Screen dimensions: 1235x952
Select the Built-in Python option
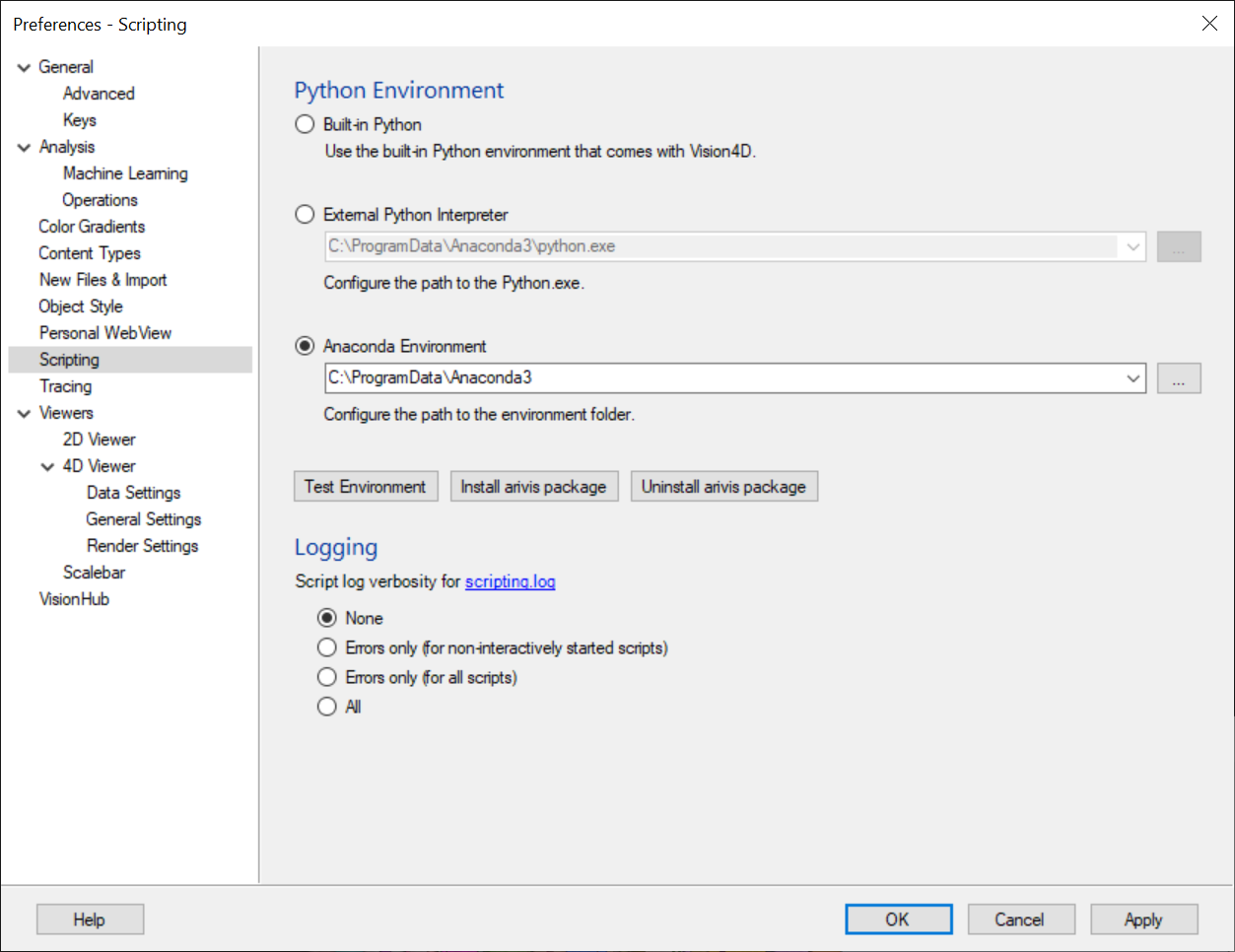tap(306, 124)
